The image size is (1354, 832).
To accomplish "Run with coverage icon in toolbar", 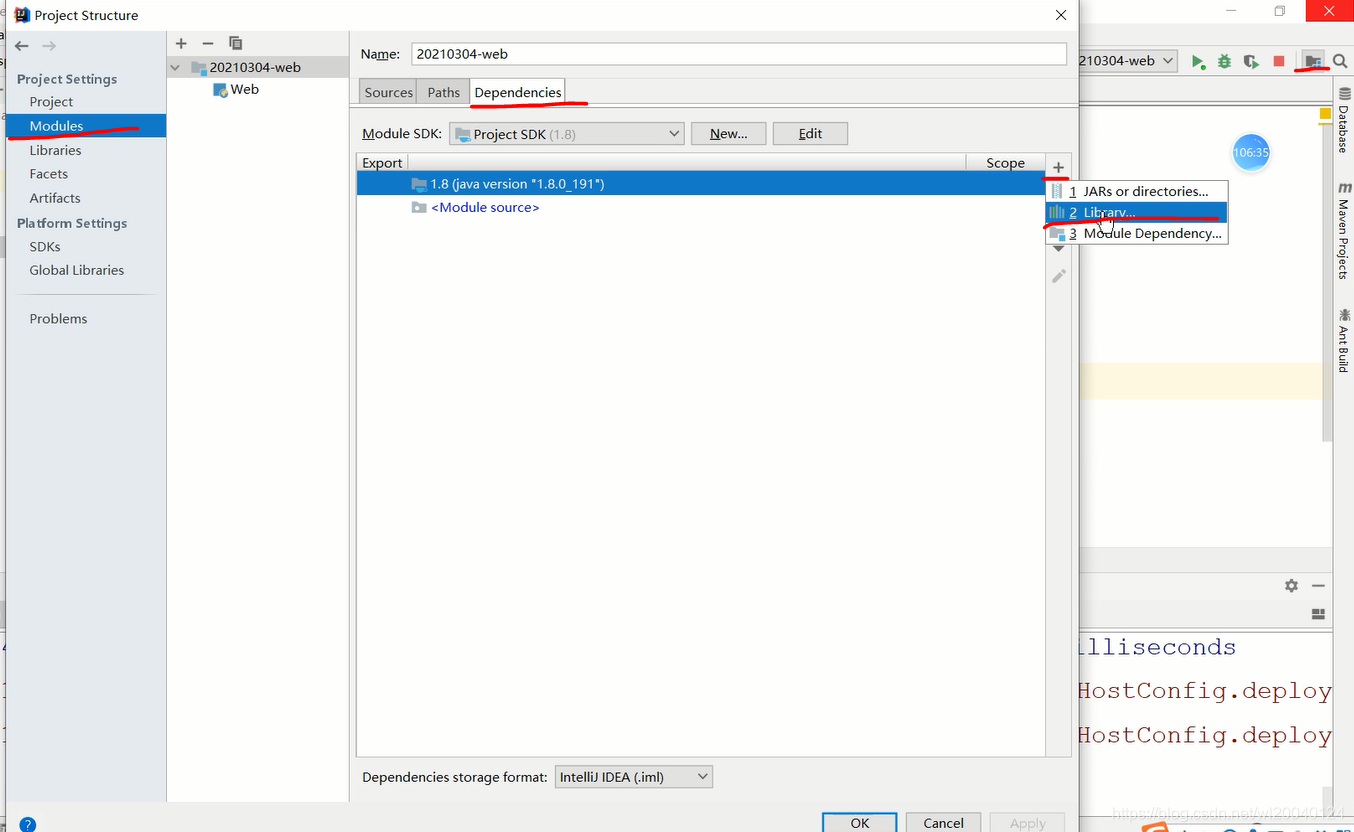I will (x=1251, y=62).
